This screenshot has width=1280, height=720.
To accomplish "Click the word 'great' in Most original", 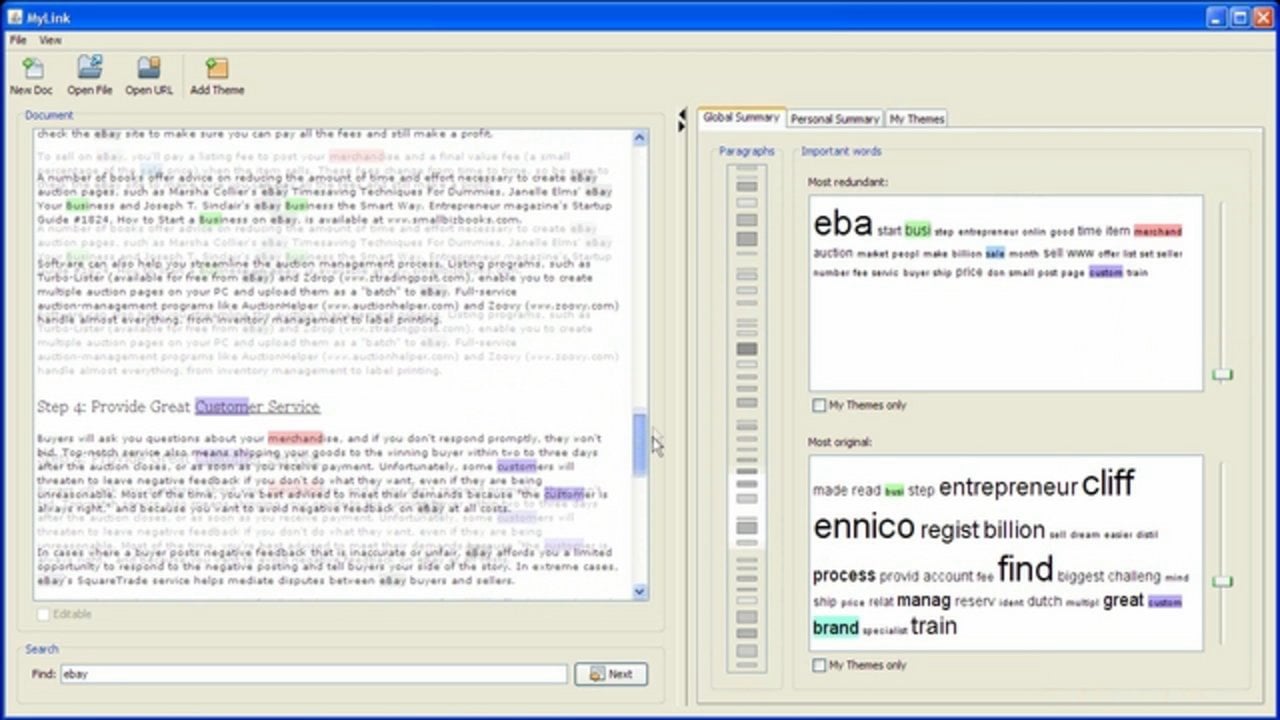I will 1123,601.
